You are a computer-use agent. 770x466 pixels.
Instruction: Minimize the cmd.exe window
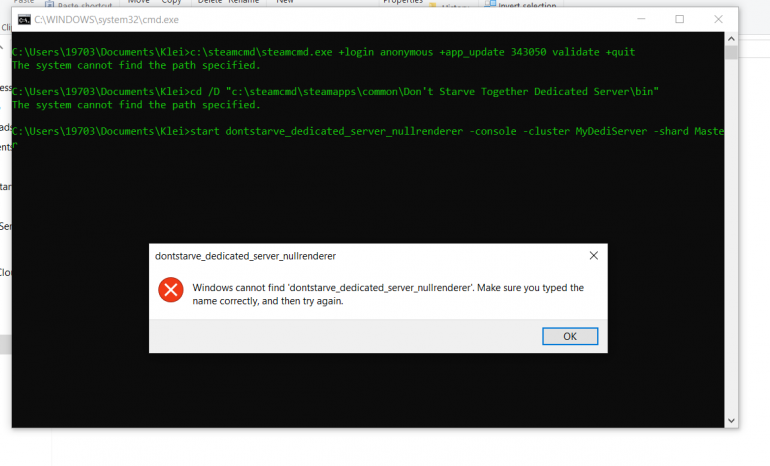coord(641,19)
